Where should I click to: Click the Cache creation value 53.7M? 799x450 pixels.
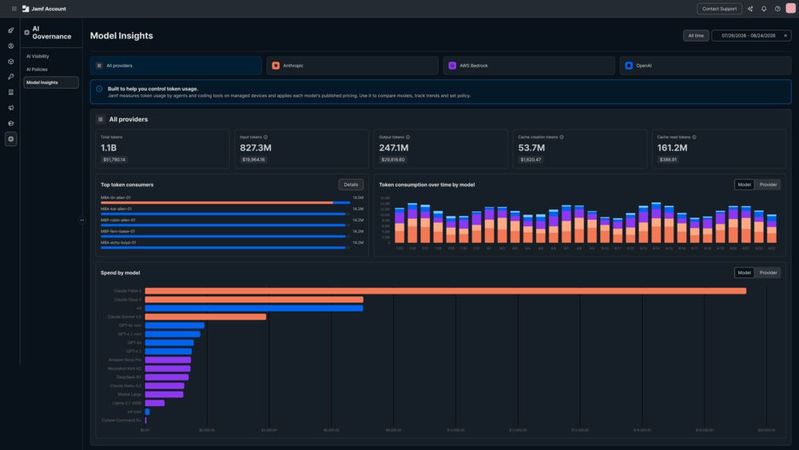click(531, 148)
